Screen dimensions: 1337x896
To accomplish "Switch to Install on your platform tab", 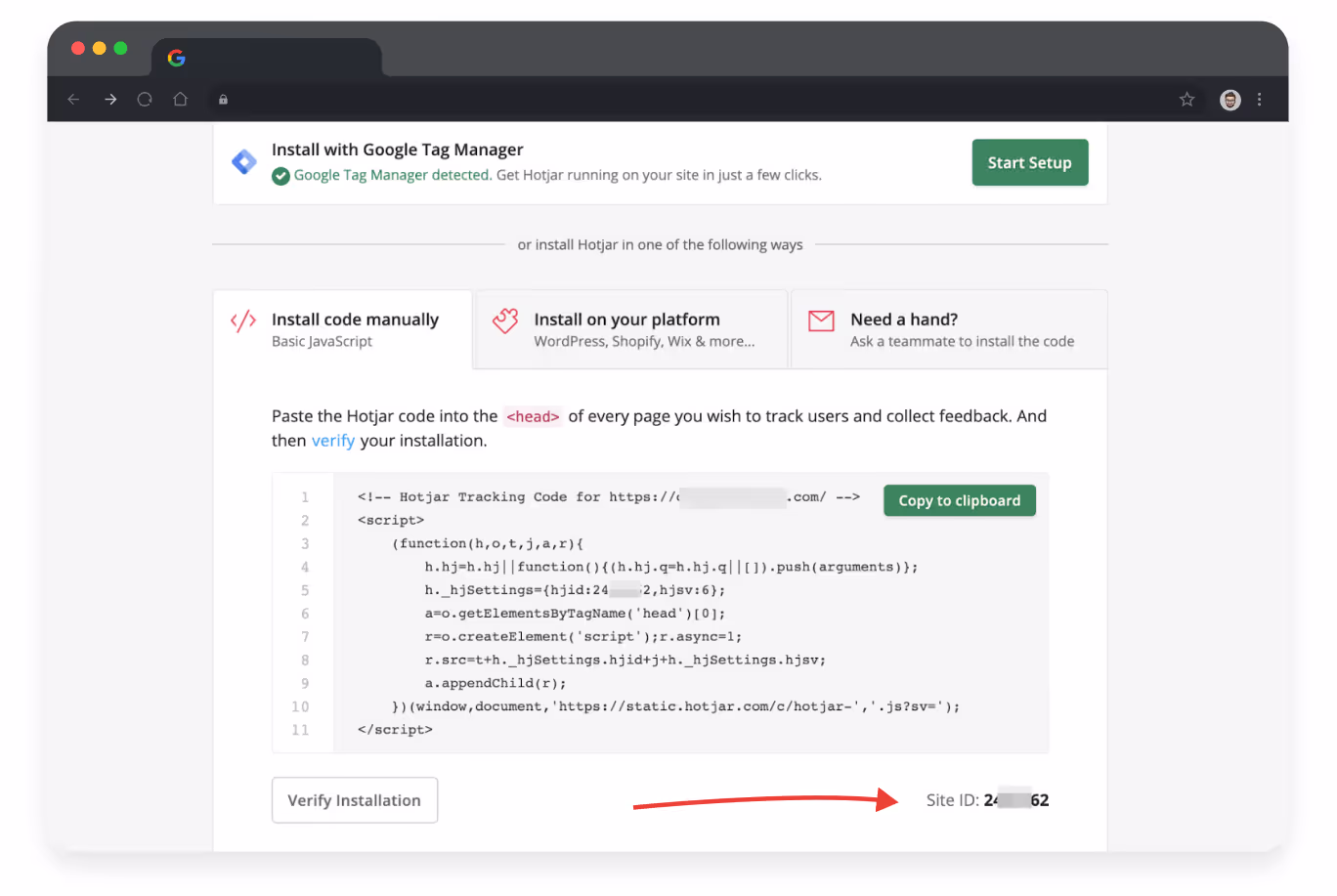I will click(x=630, y=329).
